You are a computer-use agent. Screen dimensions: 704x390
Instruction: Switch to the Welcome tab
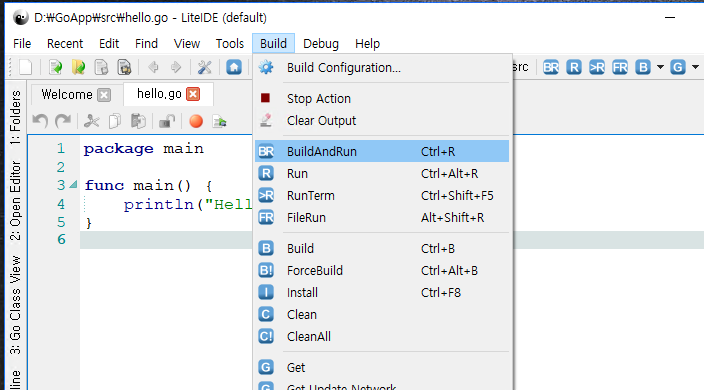tap(67, 95)
